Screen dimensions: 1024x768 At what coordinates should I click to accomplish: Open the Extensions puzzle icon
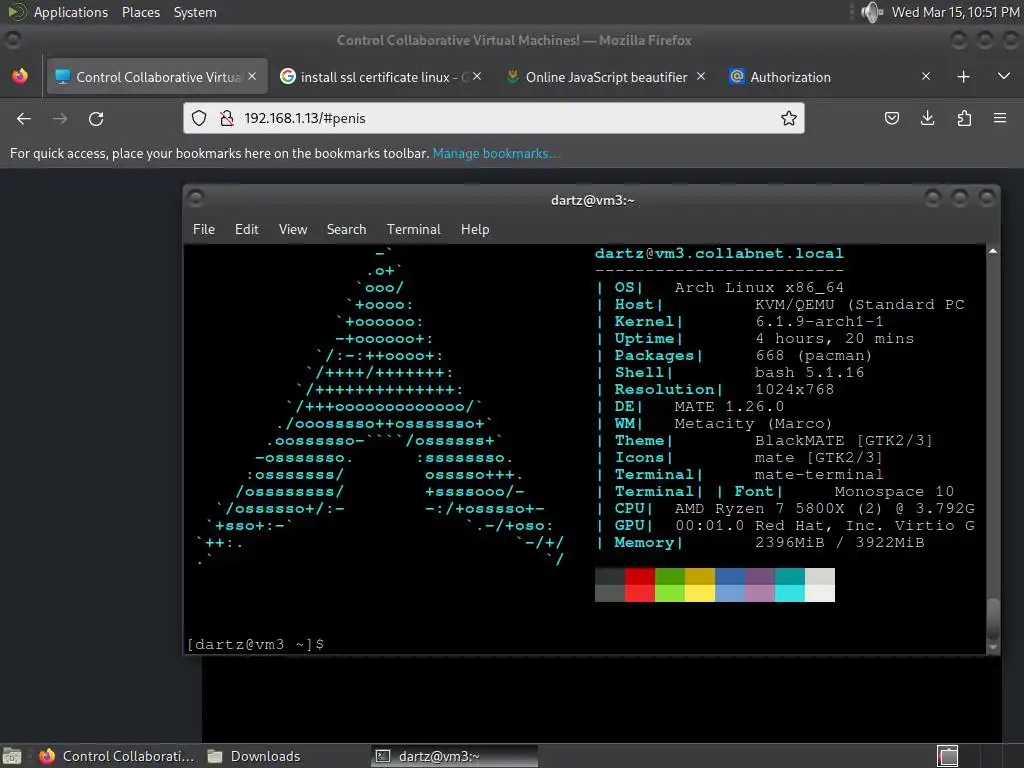coord(964,118)
